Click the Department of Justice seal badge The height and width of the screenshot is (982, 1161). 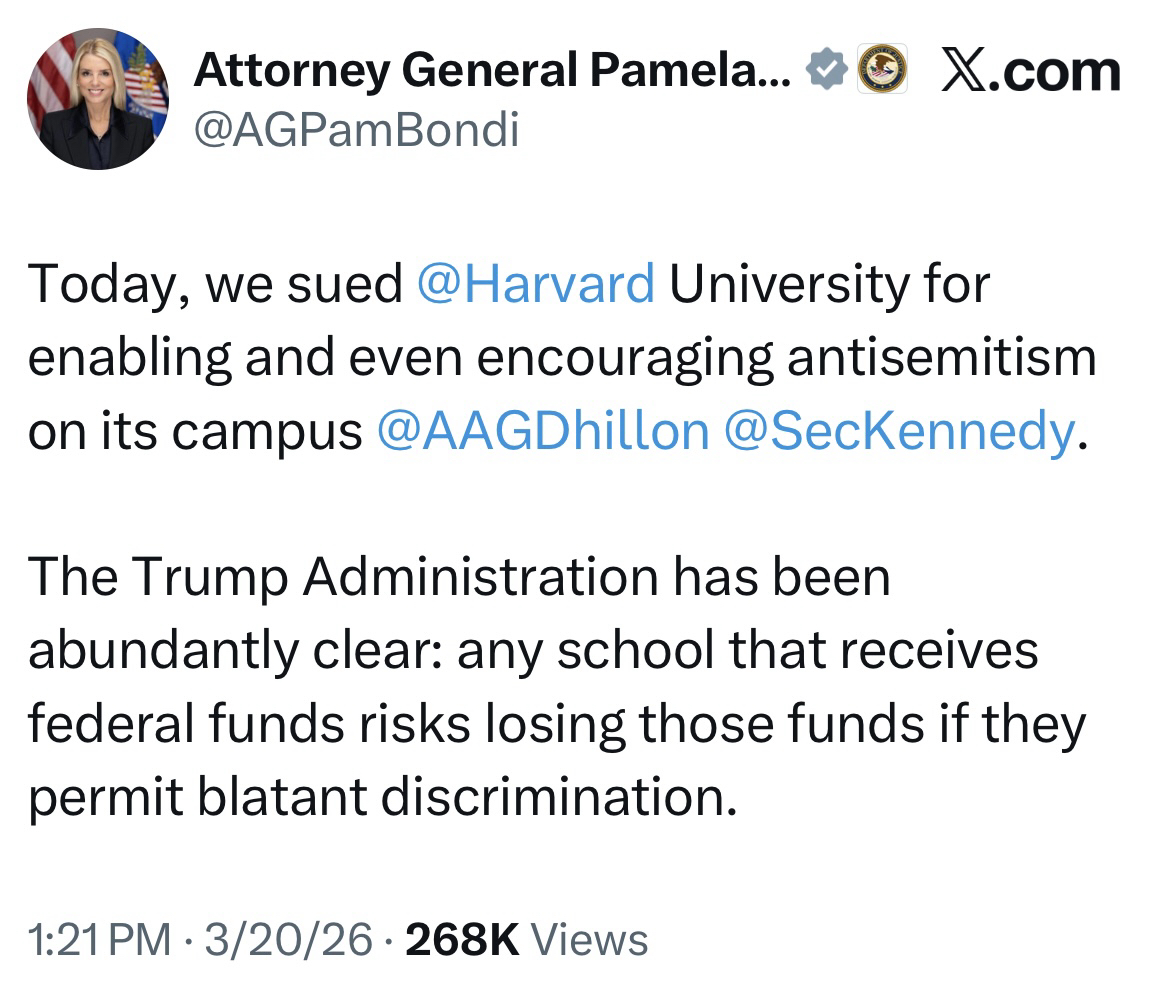coord(882,70)
